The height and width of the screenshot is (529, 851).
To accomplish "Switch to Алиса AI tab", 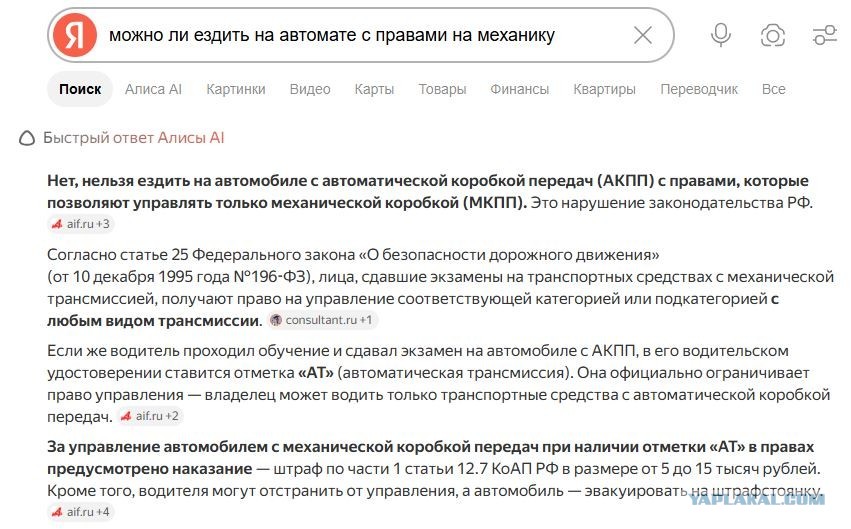I will coord(153,89).
